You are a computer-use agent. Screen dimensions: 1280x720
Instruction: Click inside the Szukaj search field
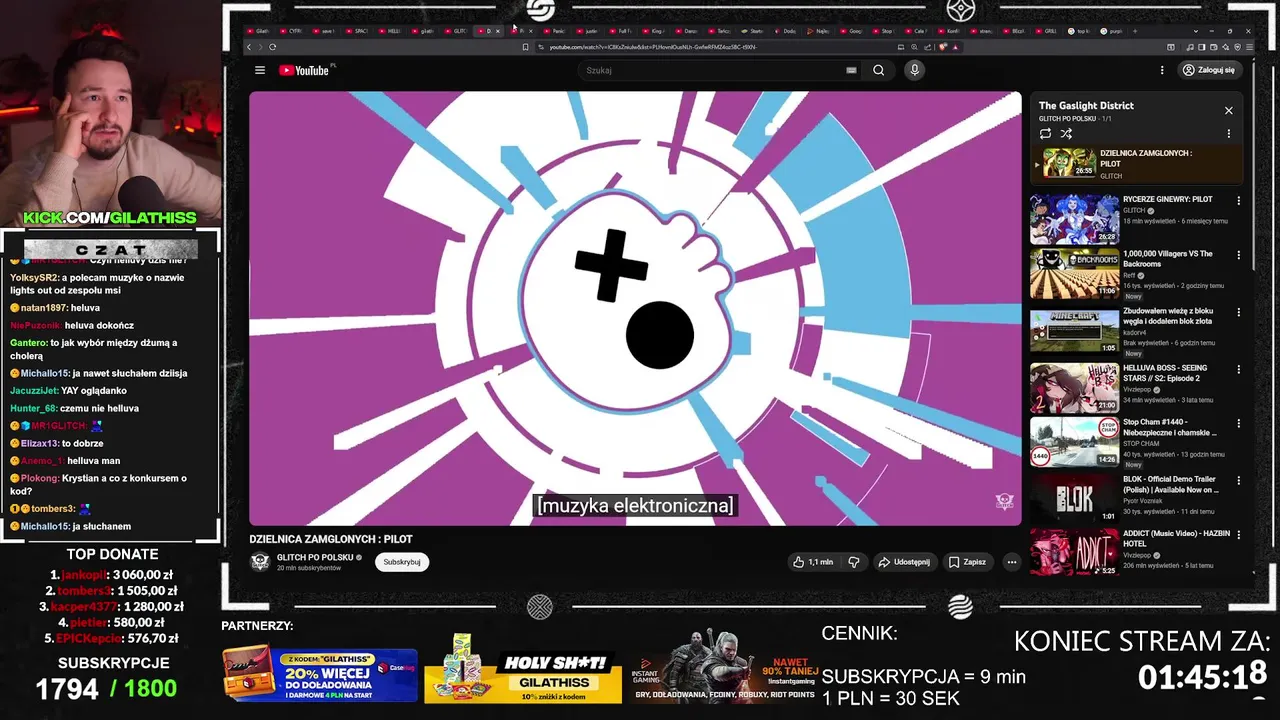(712, 70)
